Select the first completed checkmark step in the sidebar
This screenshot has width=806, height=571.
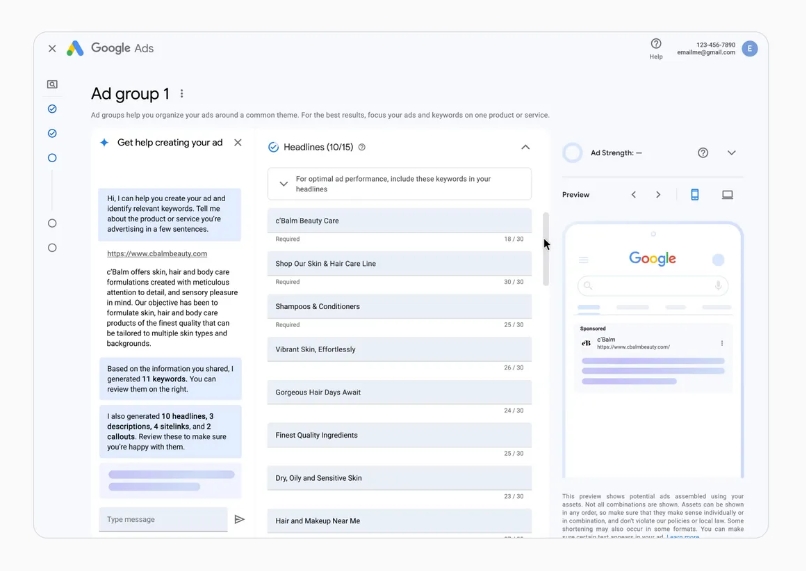pyautogui.click(x=52, y=108)
